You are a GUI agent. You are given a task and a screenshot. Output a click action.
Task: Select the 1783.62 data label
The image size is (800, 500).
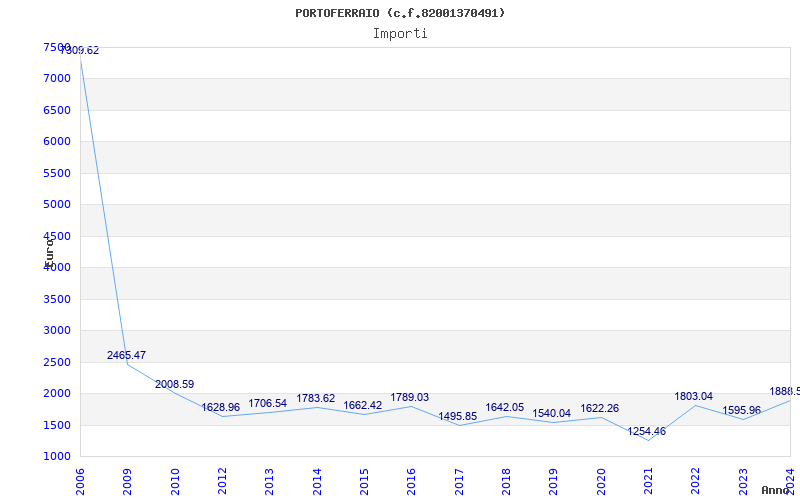[316, 398]
